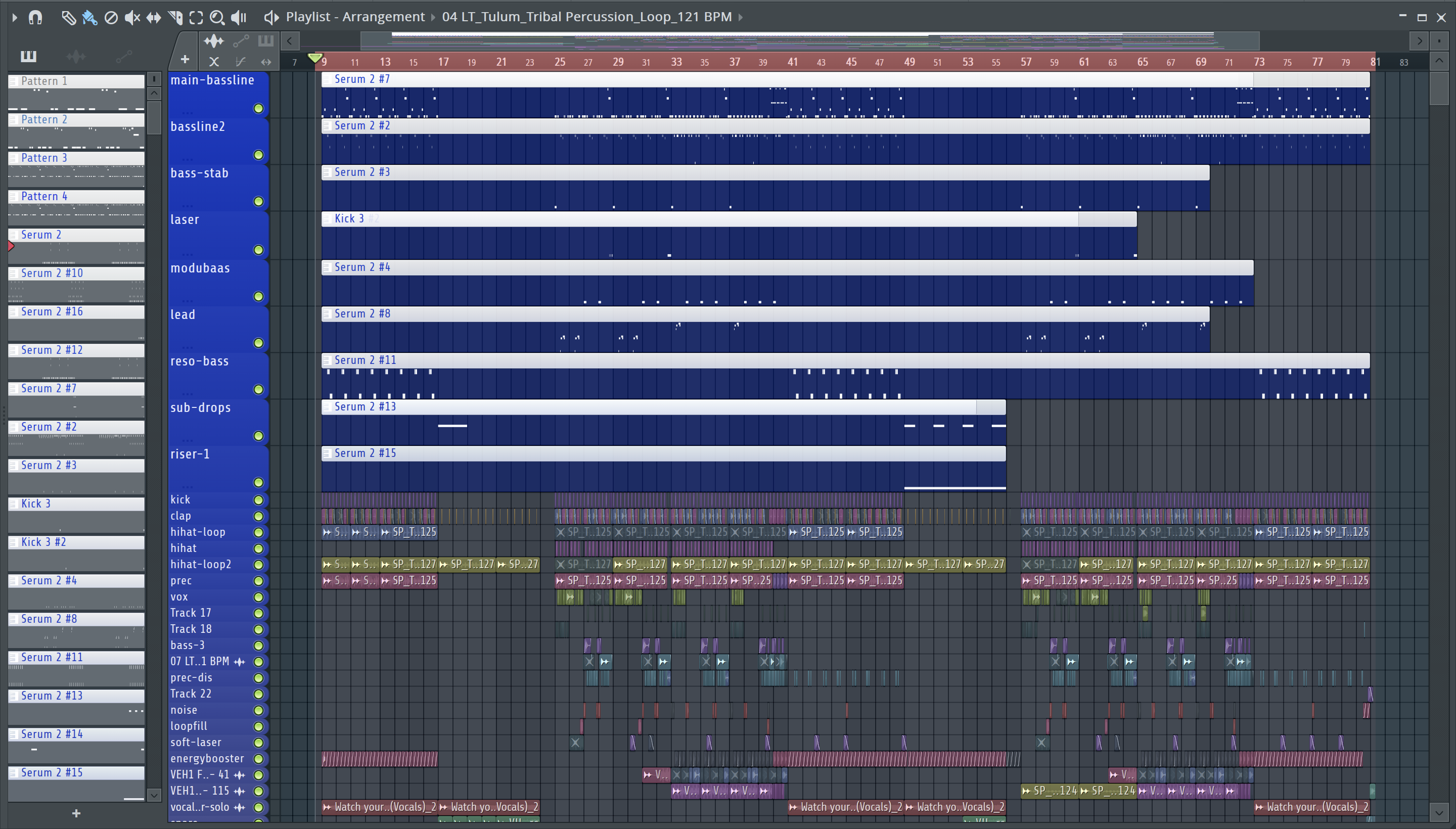The image size is (1456, 829).
Task: Toggle the magnet snap icon
Action: (x=35, y=18)
